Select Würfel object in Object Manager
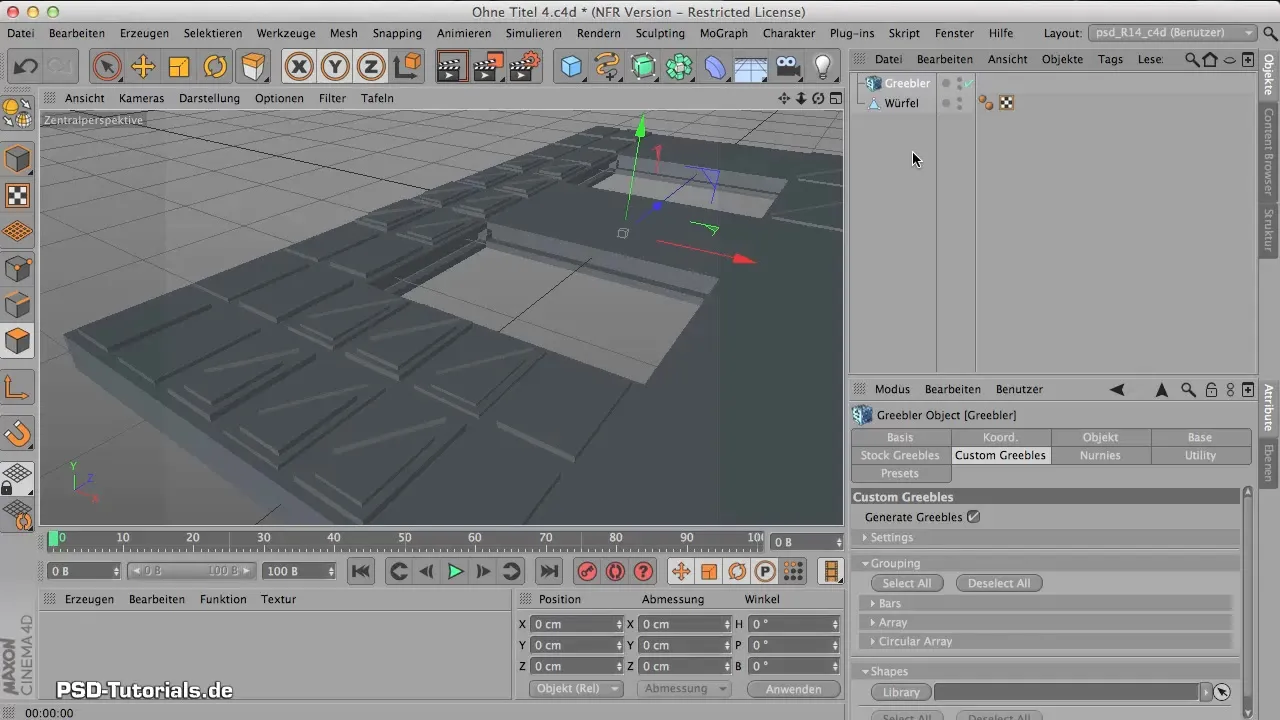The image size is (1280, 720). pyautogui.click(x=901, y=103)
